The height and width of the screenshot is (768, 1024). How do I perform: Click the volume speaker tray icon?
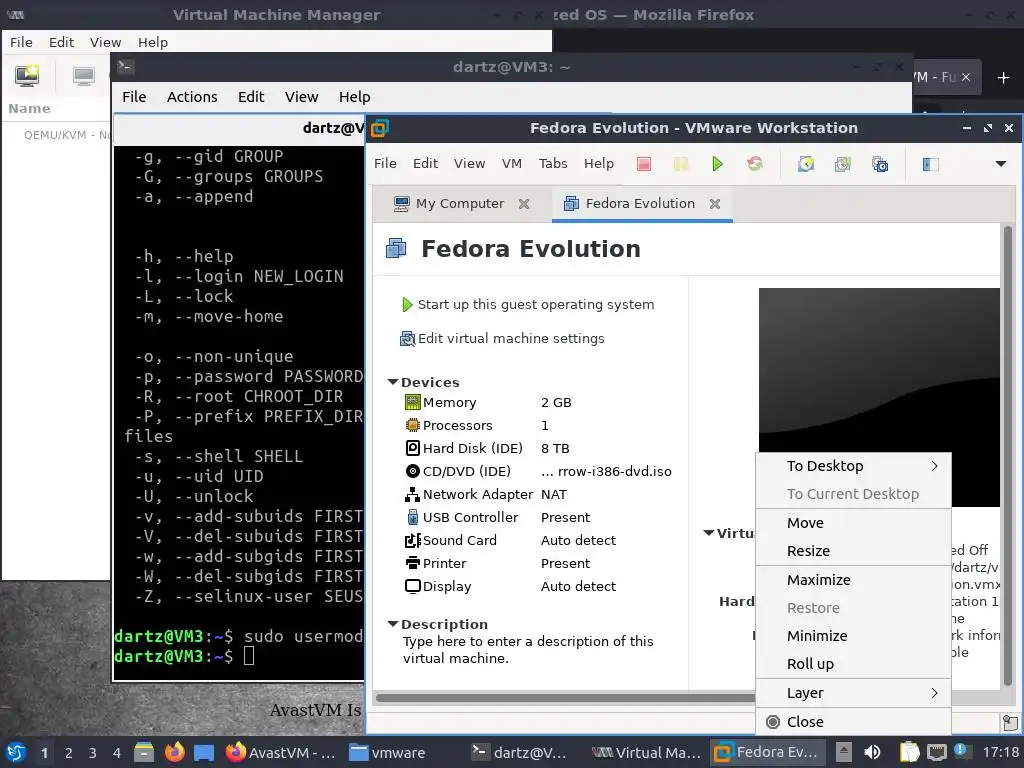pyautogui.click(x=872, y=752)
